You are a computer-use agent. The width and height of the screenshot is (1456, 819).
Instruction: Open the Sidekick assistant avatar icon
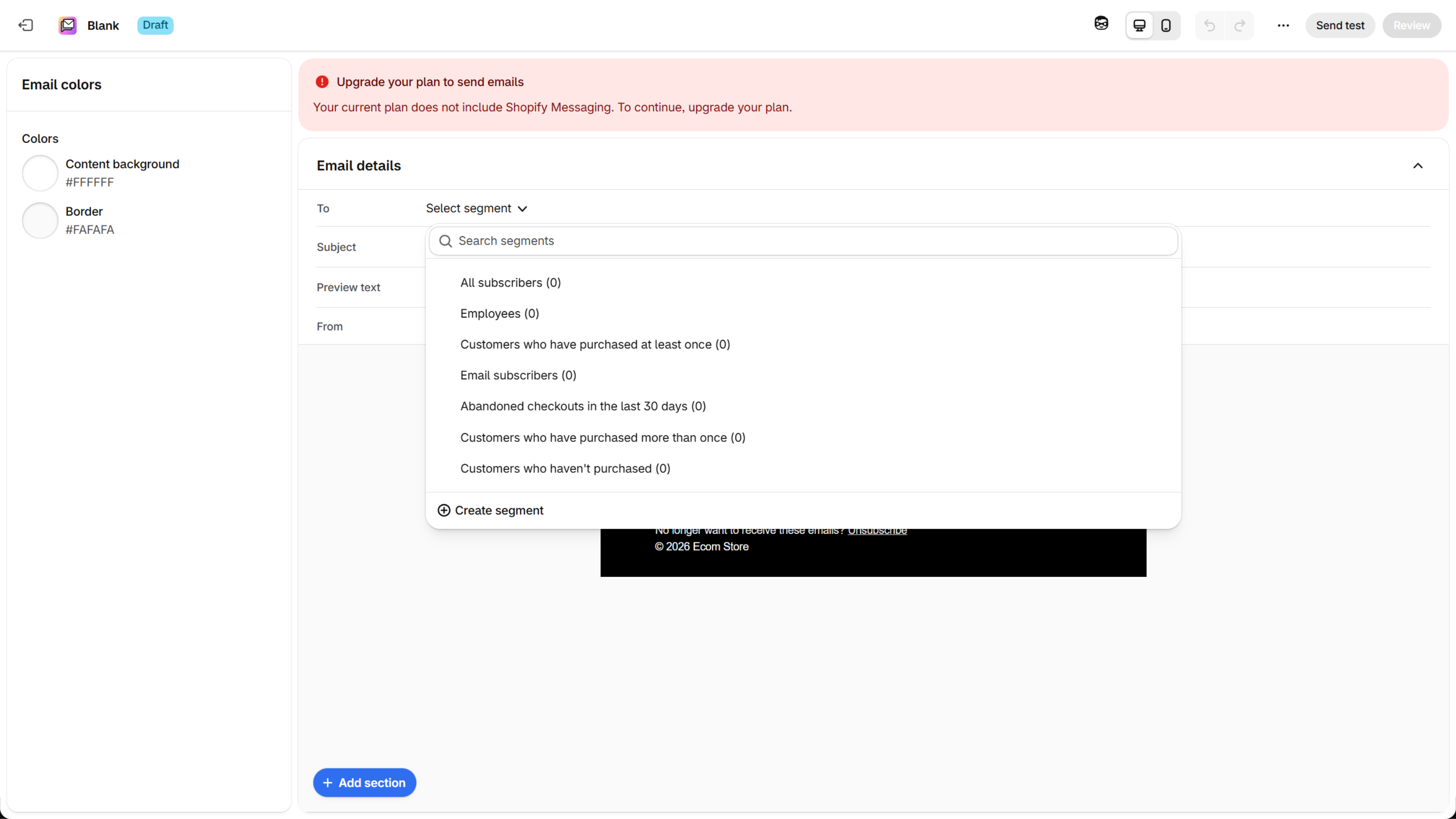[1101, 24]
